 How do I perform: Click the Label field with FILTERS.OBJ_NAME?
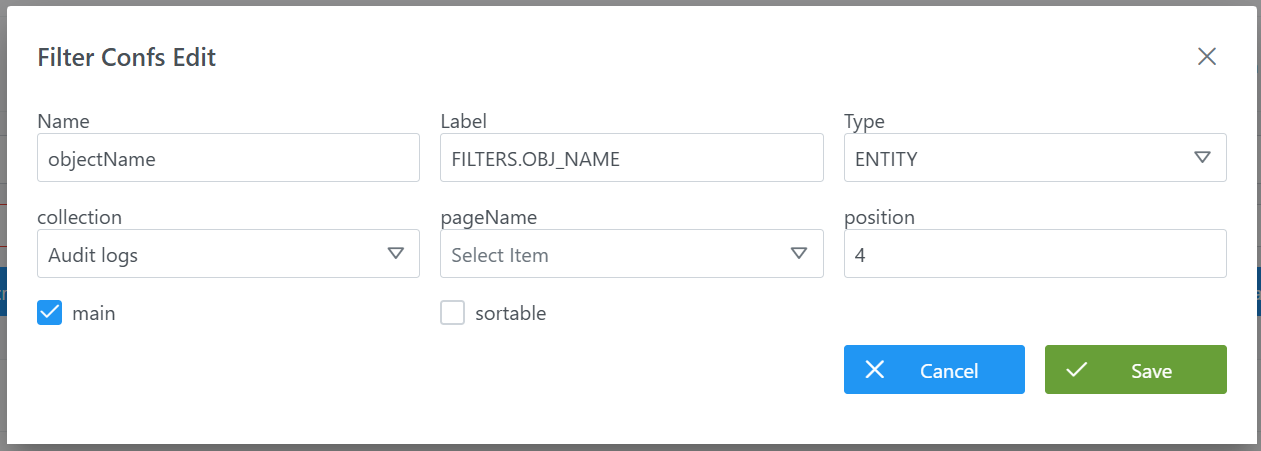pyautogui.click(x=631, y=158)
